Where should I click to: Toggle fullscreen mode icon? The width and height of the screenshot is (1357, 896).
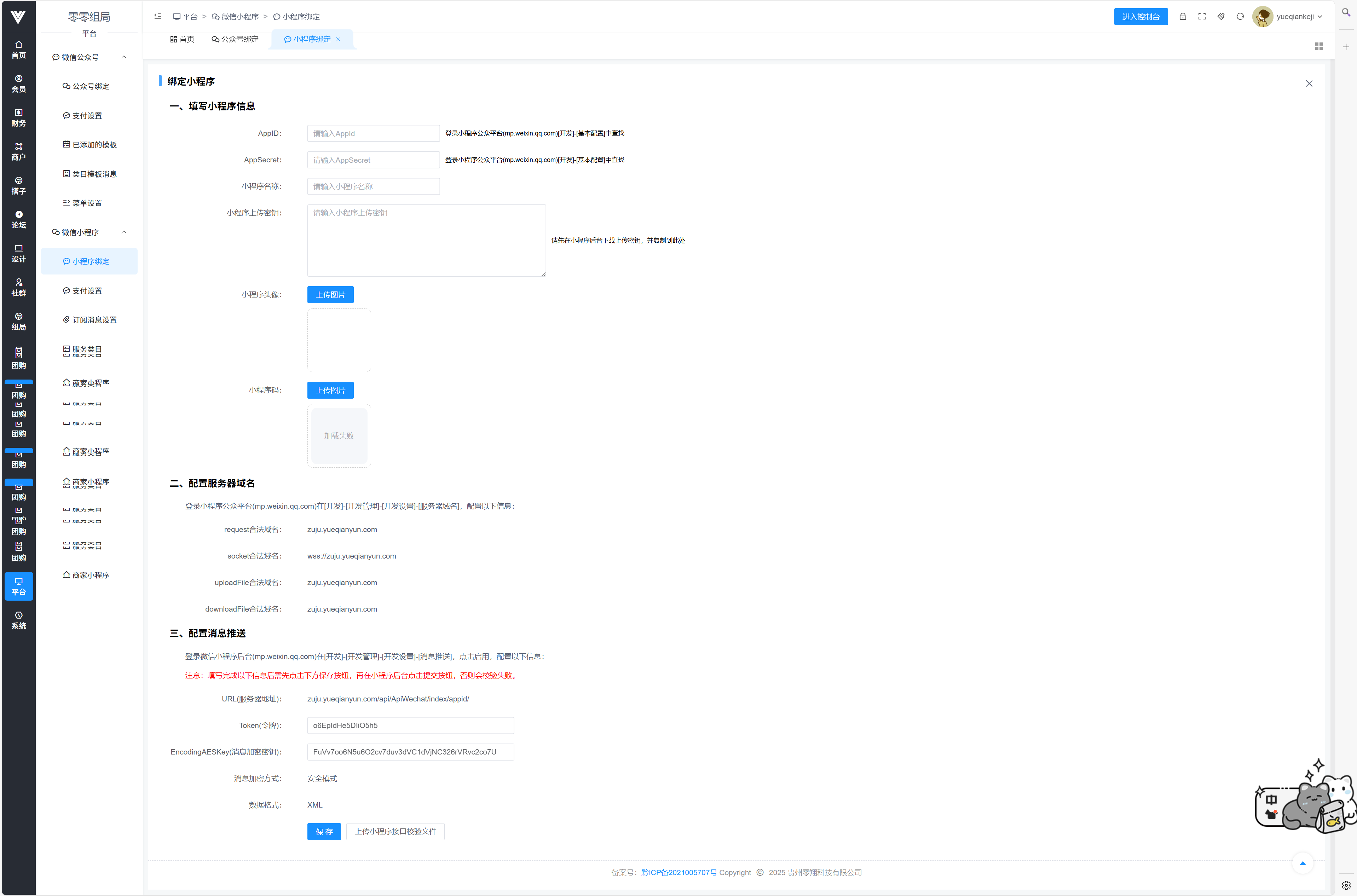1202,17
